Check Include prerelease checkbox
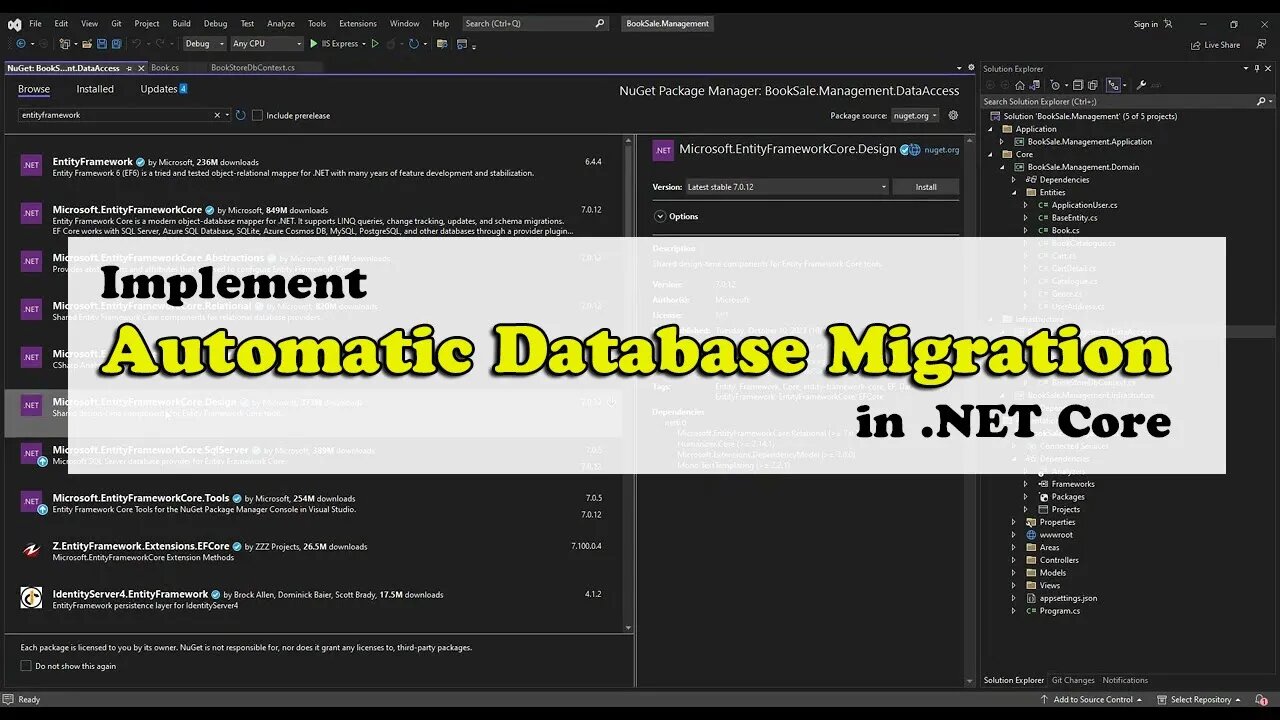Viewport: 1280px width, 720px height. pos(257,115)
